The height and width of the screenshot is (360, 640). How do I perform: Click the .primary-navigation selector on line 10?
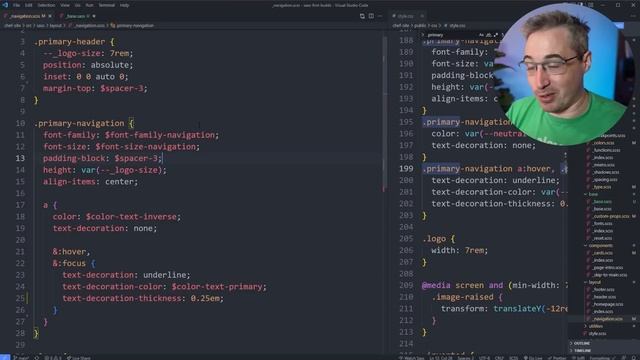79,123
